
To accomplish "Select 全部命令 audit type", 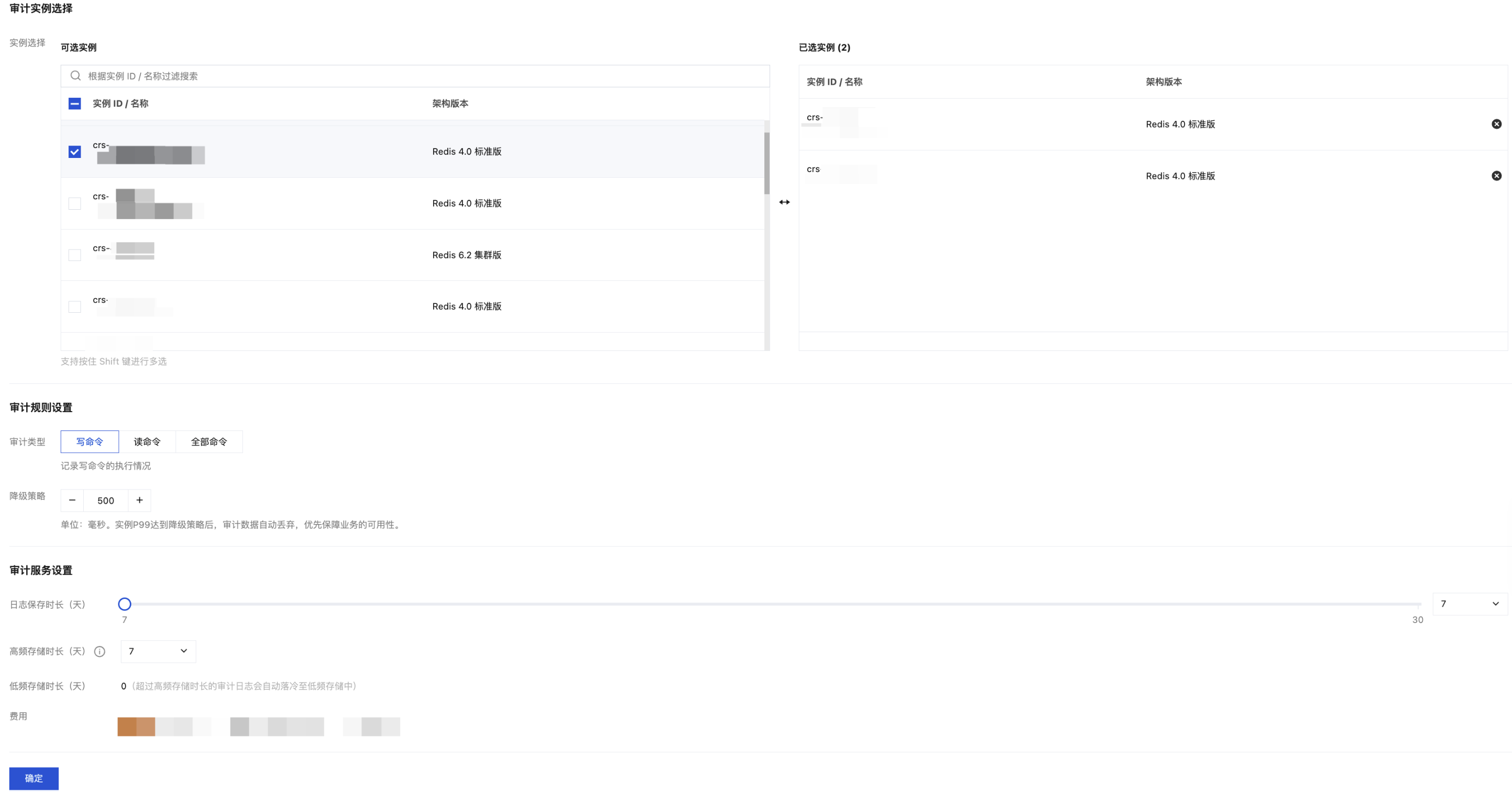I will (209, 441).
